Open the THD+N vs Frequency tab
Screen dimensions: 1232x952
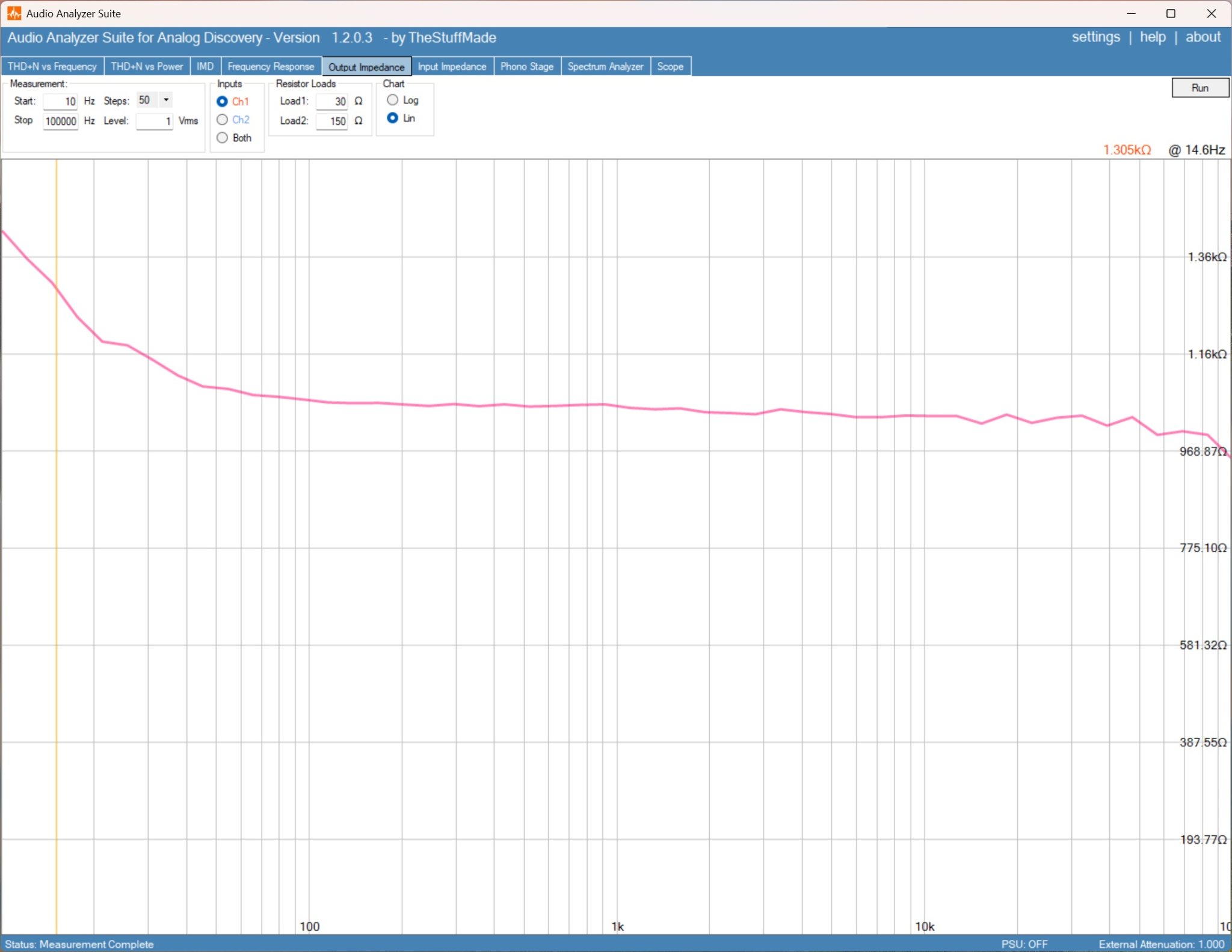(x=52, y=66)
